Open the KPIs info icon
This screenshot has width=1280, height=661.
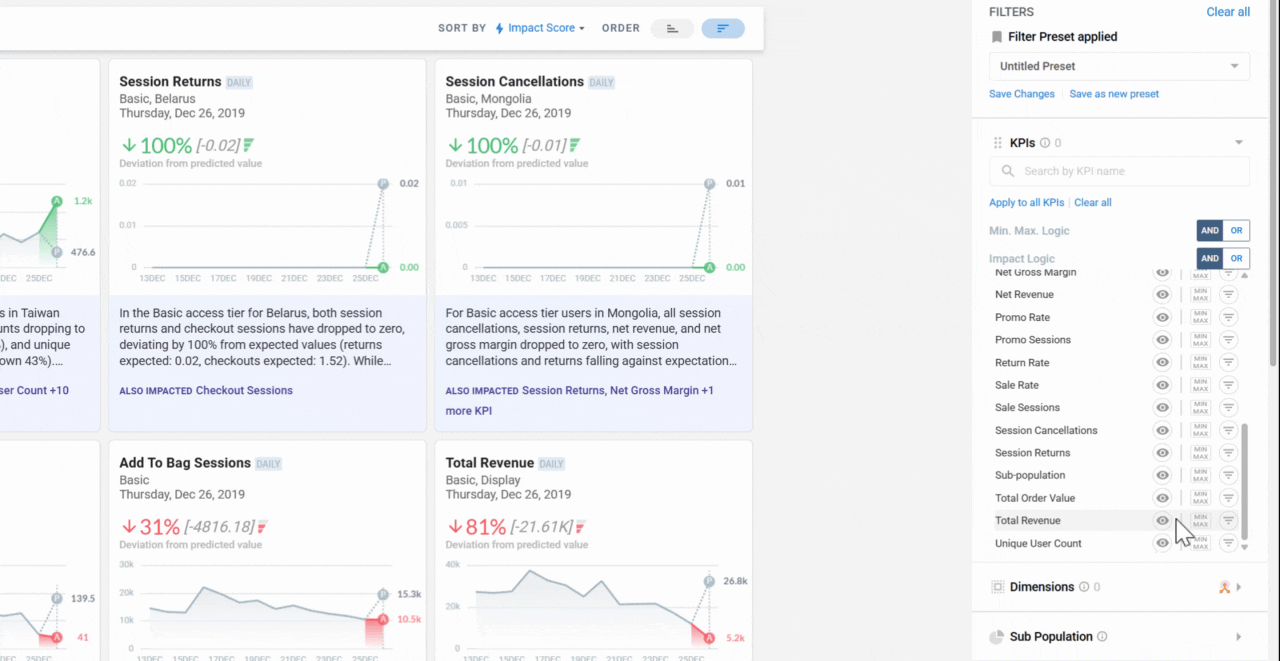pos(1045,143)
